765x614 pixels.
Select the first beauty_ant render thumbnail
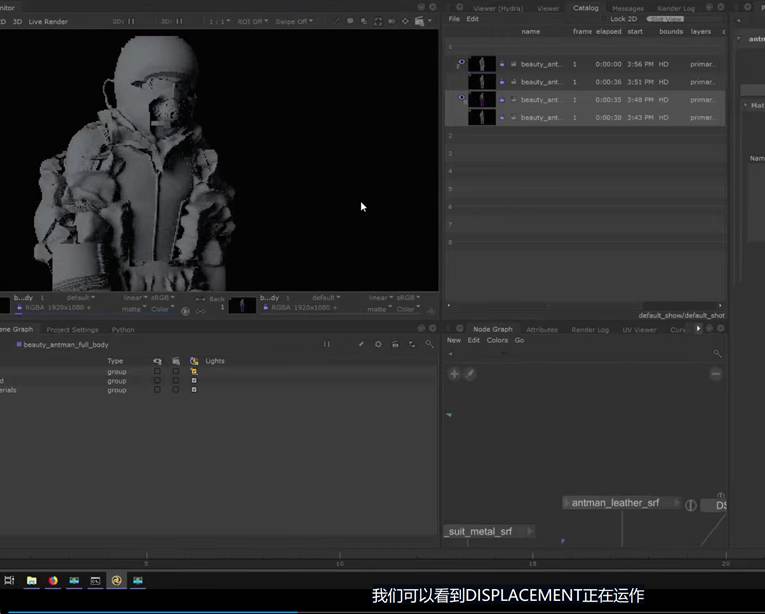click(483, 64)
